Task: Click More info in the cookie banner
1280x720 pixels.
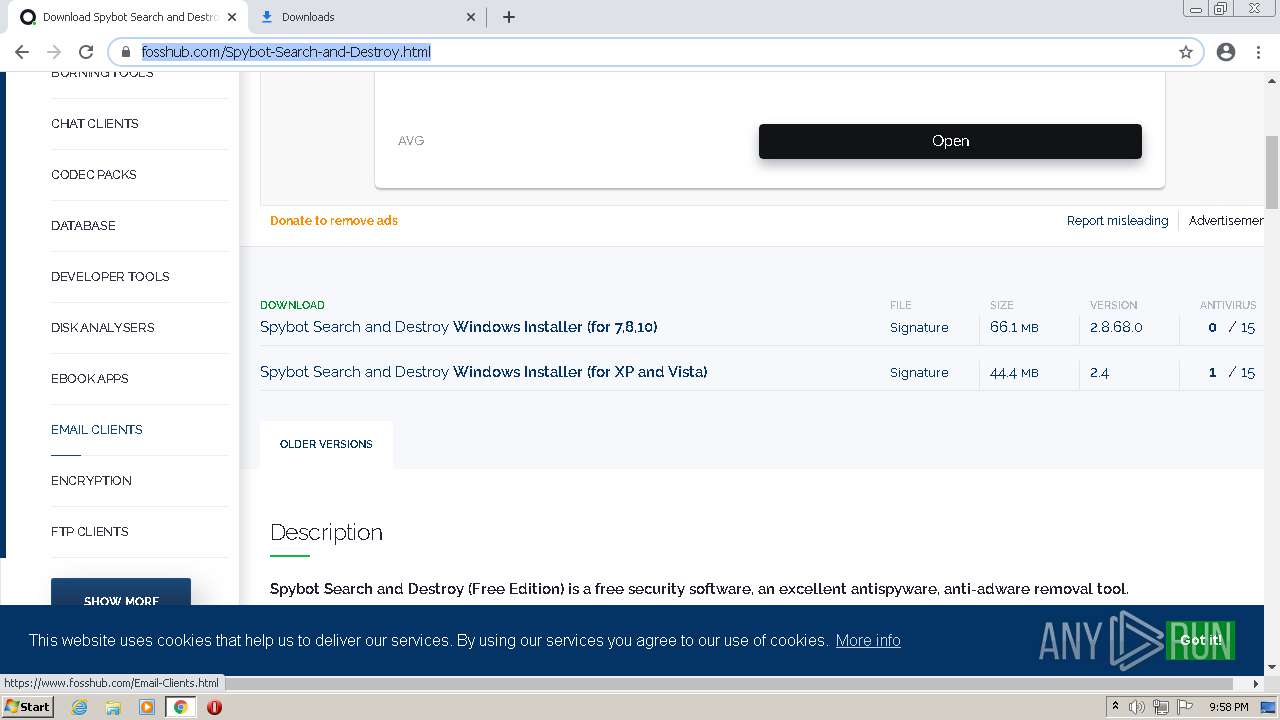Action: (868, 641)
